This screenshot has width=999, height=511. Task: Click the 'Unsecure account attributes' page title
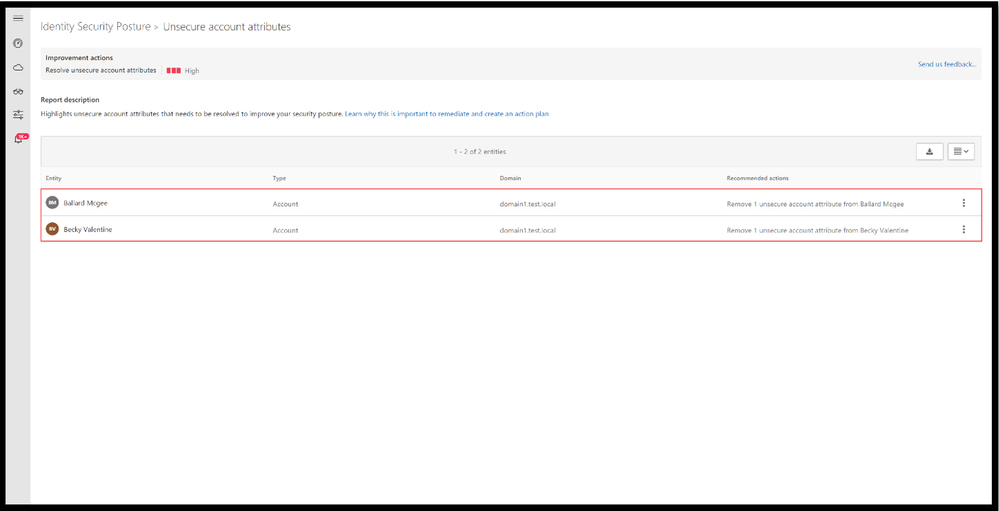227,27
